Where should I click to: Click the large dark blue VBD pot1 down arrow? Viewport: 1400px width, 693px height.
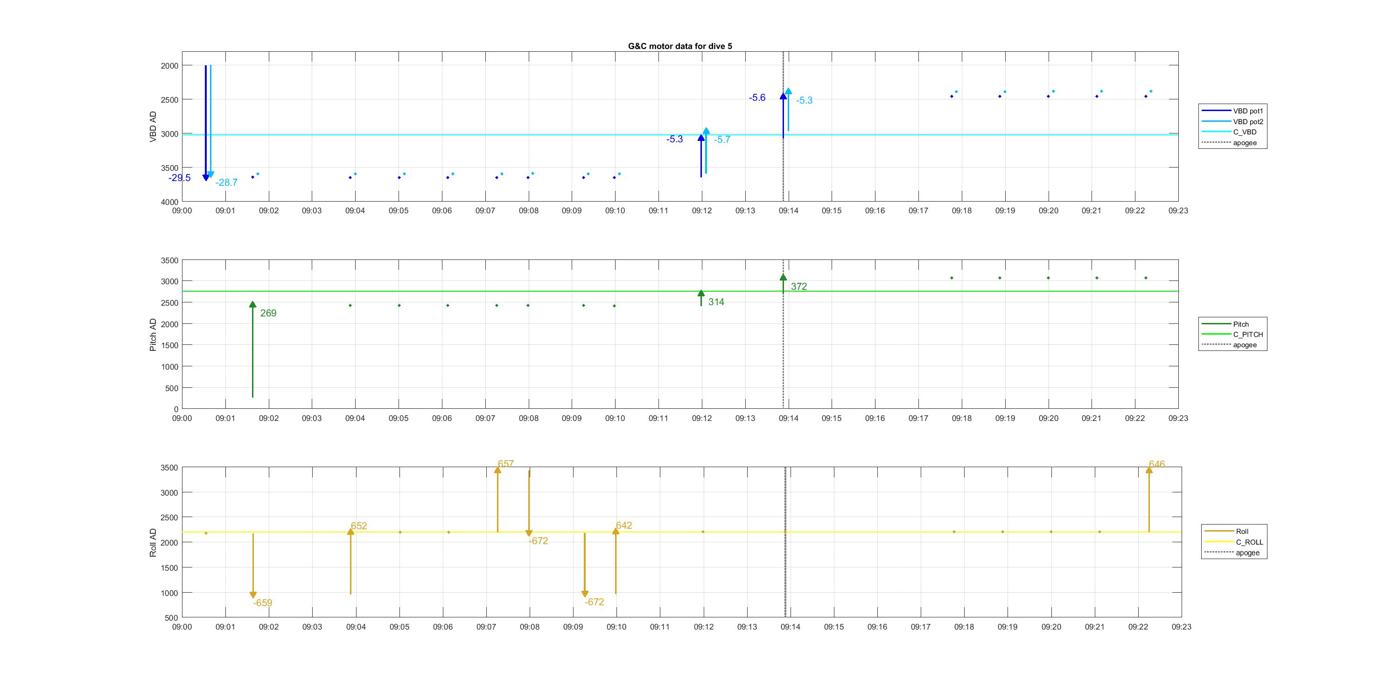(x=206, y=122)
